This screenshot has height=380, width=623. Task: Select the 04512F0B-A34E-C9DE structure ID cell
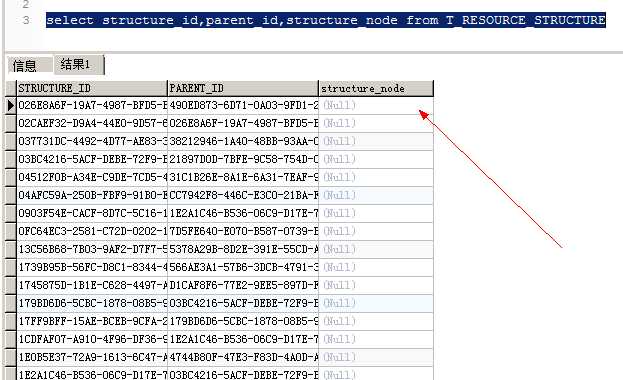92,177
